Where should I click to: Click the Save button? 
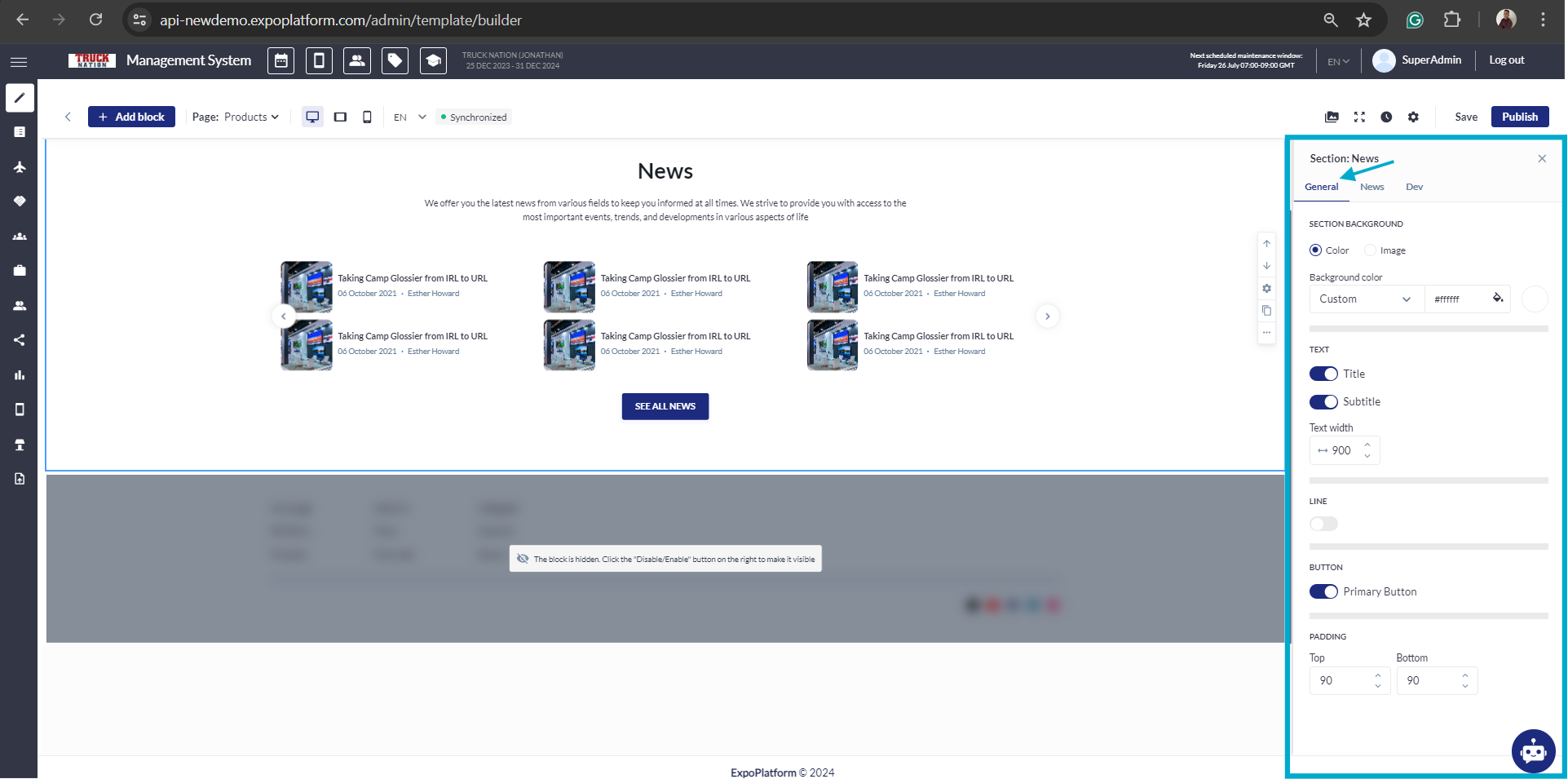coord(1466,117)
